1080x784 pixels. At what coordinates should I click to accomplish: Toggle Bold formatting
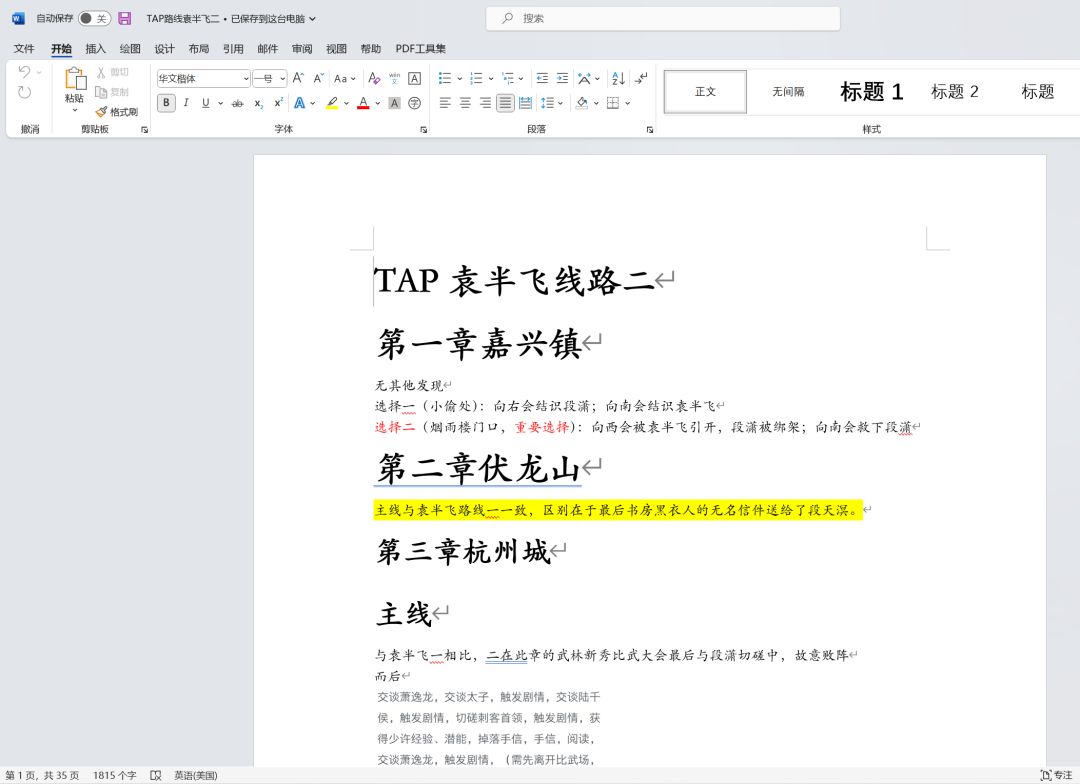[166, 102]
